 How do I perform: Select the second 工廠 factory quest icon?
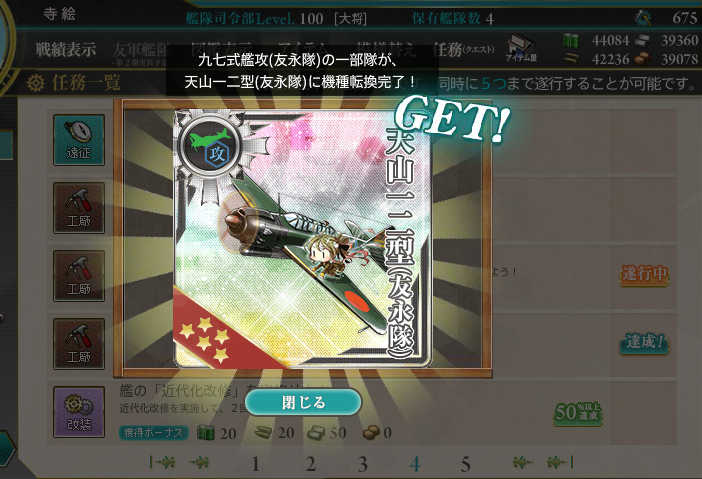[x=79, y=276]
